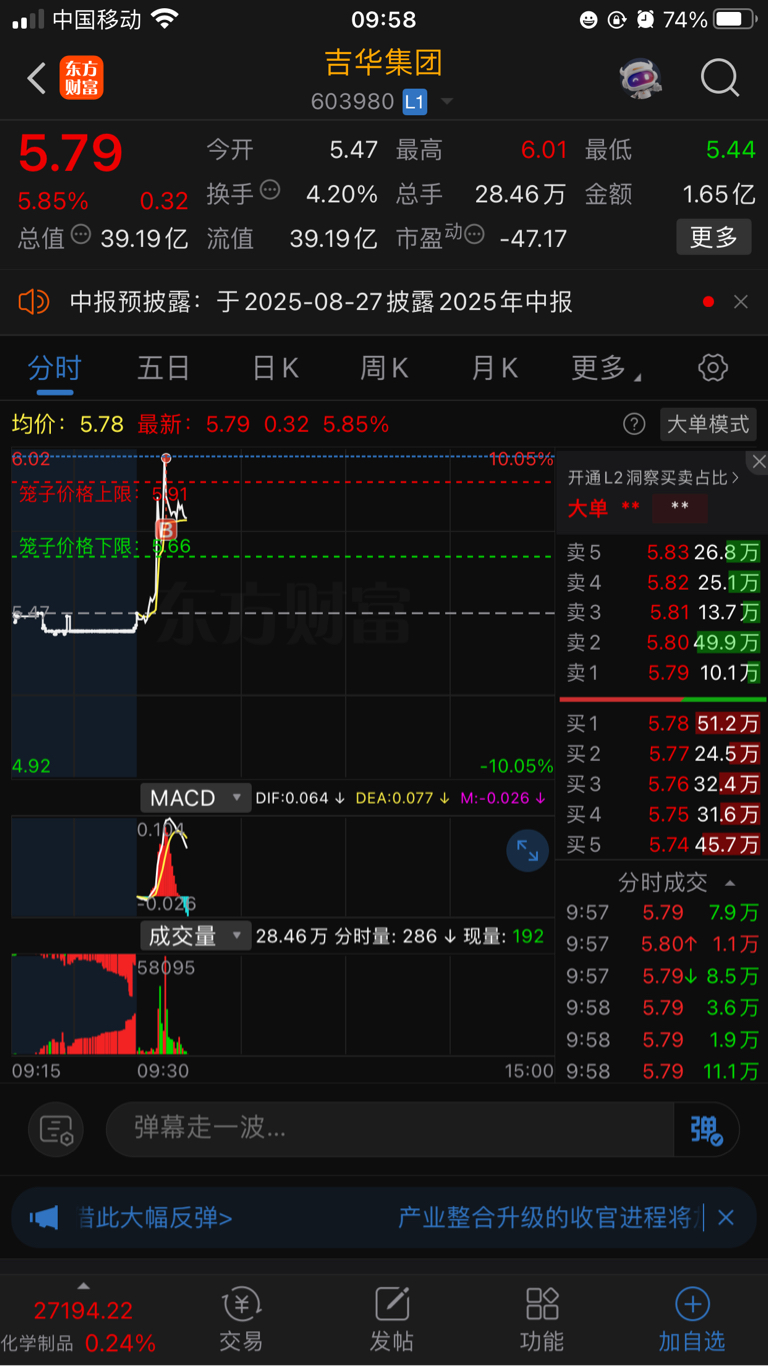Viewport: 768px width, 1366px height.
Task: Select the 分时 tab
Action: [x=54, y=368]
